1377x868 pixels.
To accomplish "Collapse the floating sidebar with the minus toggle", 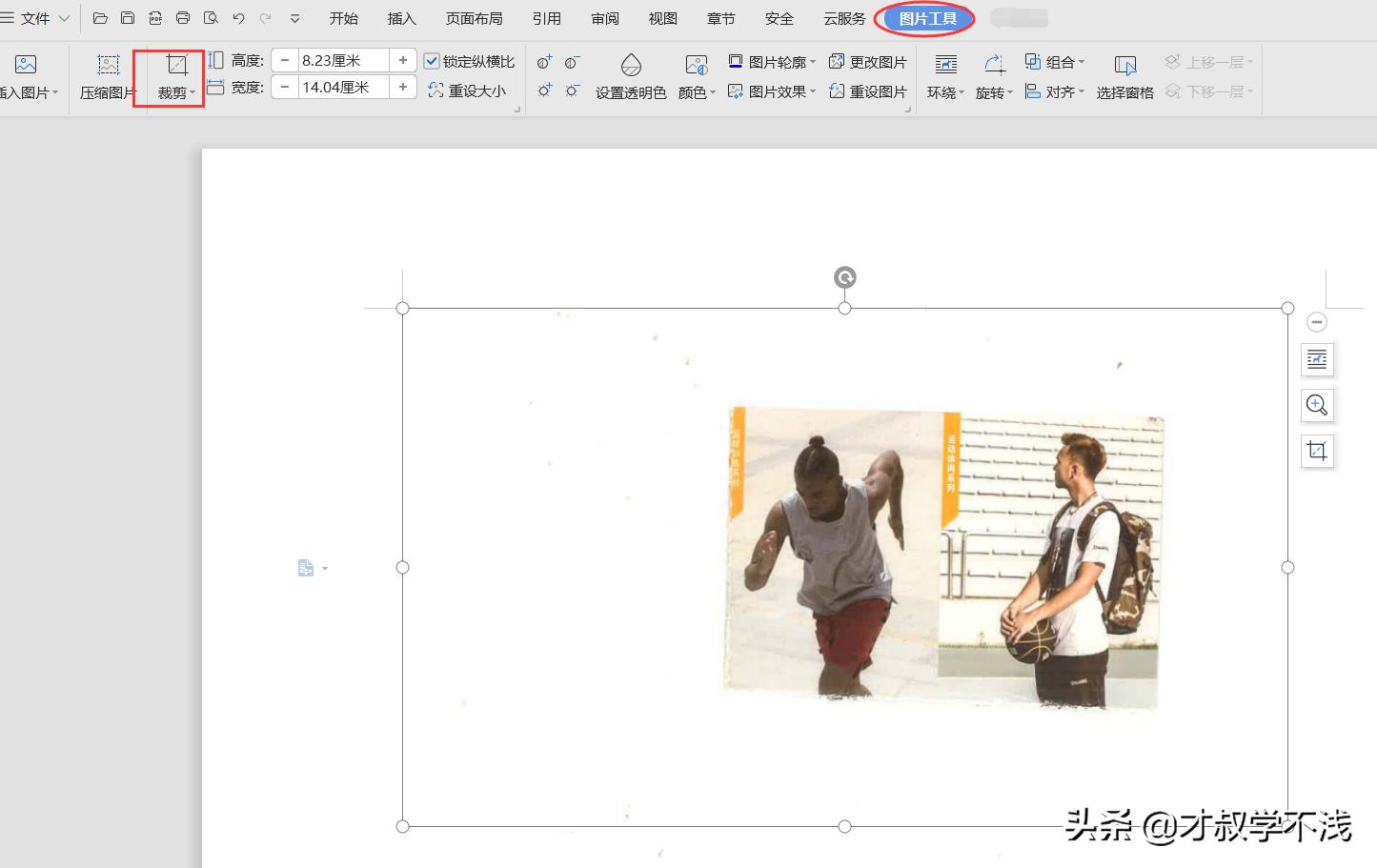I will (x=1317, y=322).
